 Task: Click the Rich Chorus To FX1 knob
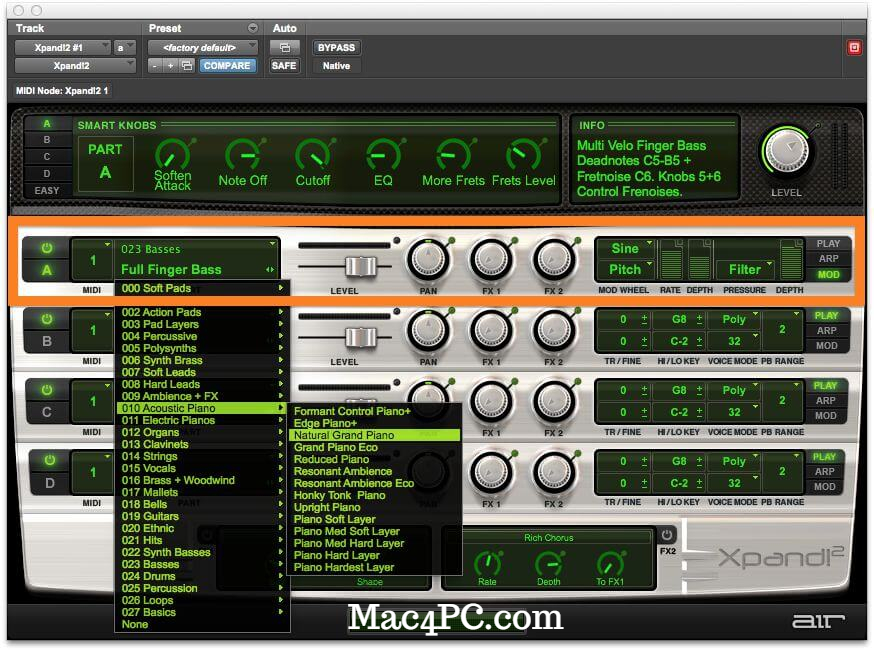click(x=610, y=563)
